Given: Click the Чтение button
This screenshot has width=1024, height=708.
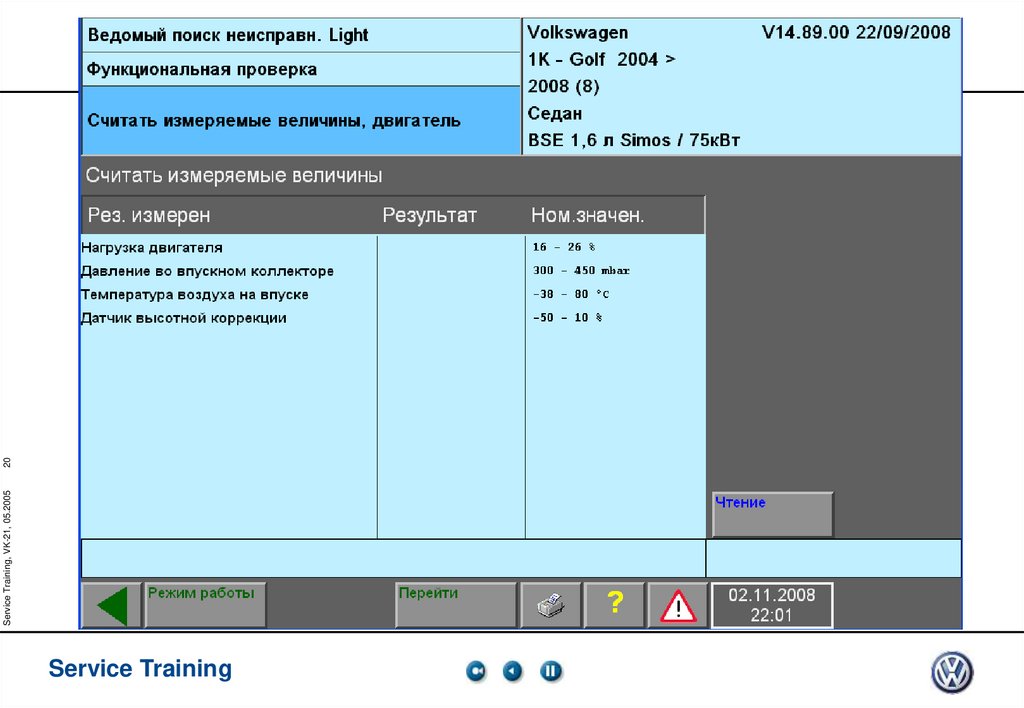Looking at the screenshot, I should coord(773,514).
